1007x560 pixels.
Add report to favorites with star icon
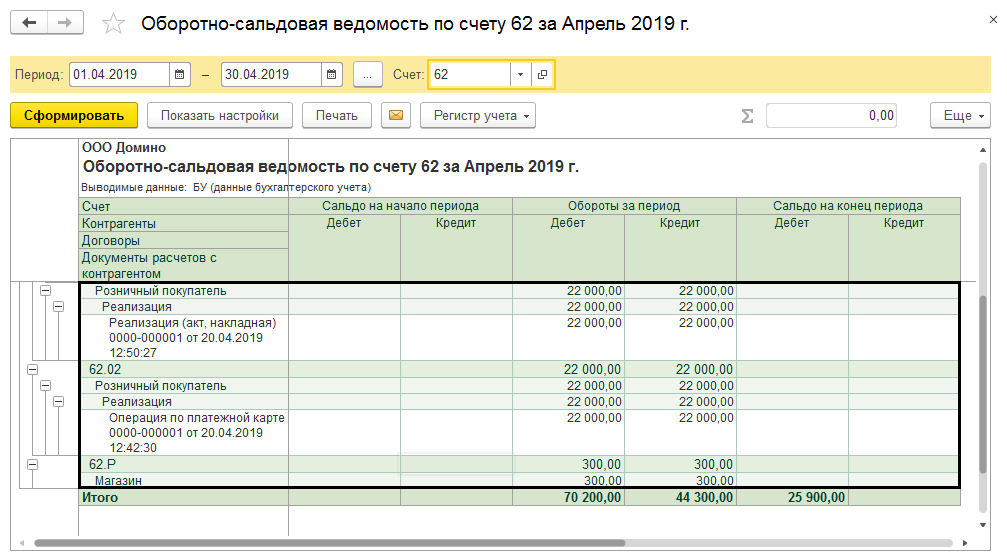coord(114,23)
